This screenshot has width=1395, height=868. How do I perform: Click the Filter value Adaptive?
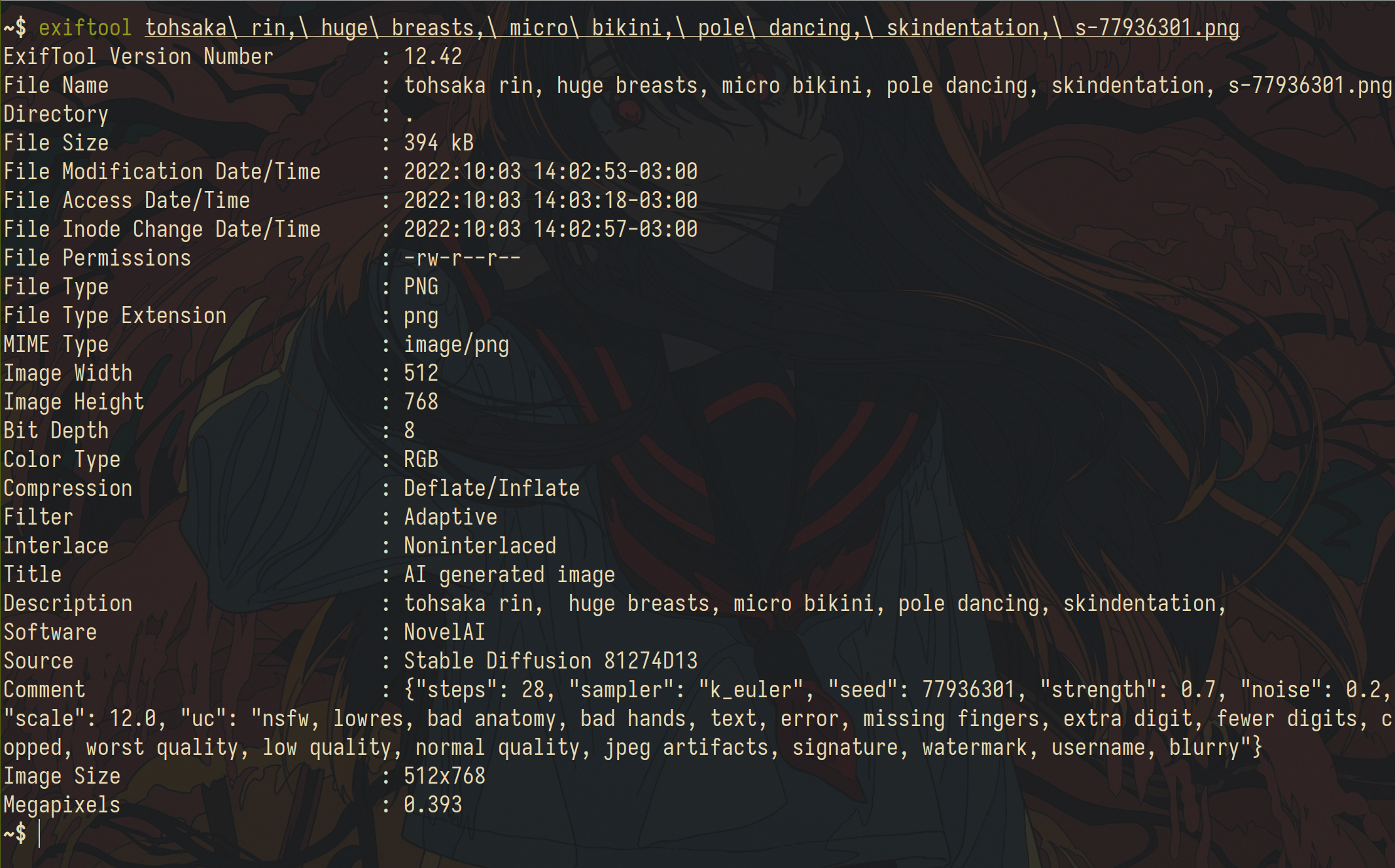pos(450,517)
